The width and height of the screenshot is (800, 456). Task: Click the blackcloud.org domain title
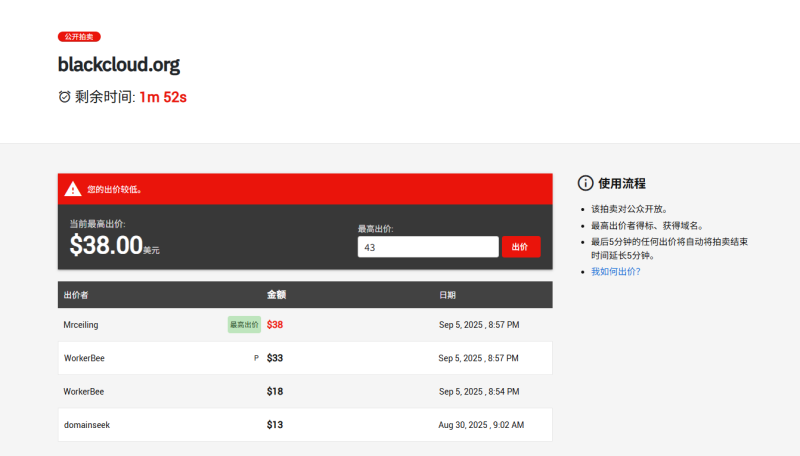(x=119, y=65)
